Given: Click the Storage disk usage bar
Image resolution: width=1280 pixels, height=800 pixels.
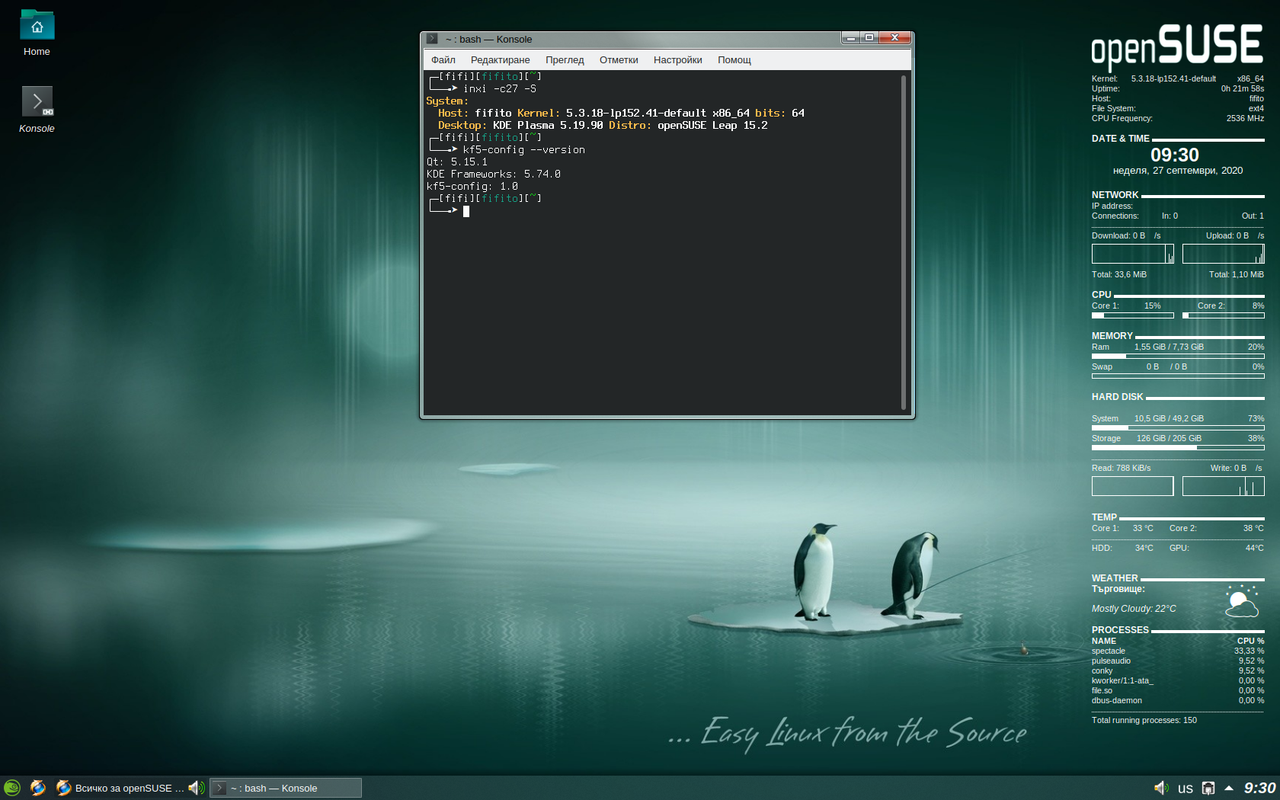Looking at the screenshot, I should pos(1178,448).
